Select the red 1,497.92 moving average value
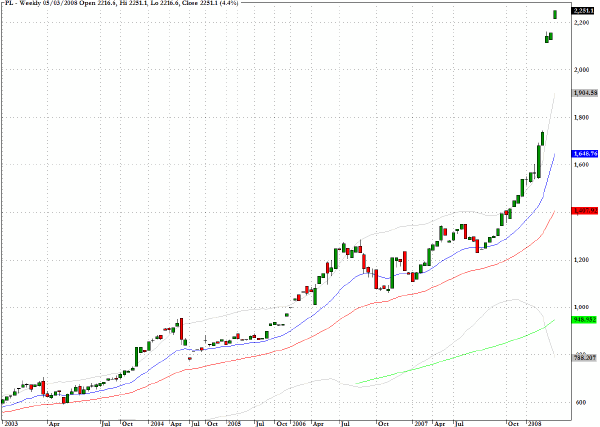The image size is (600, 427). tap(585, 211)
